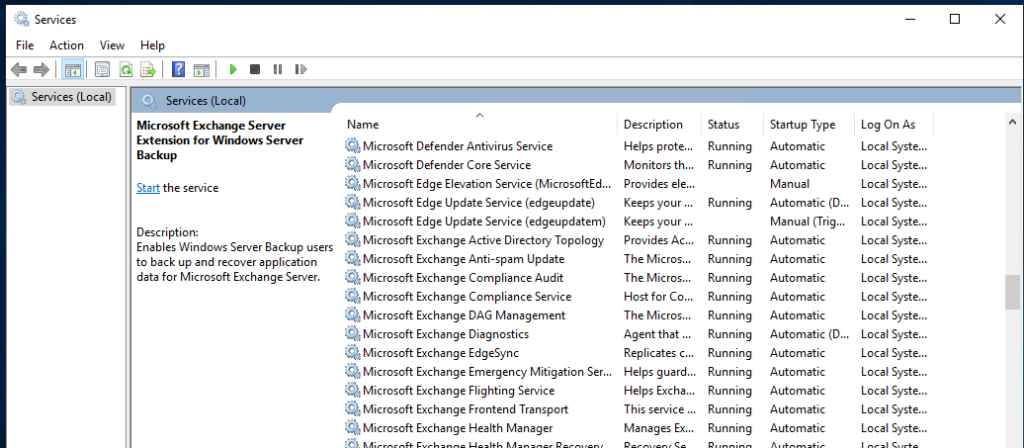Click gear icon of Microsoft Defender Antivirus Service
Viewport: 1024px width, 448px height.
(x=353, y=146)
